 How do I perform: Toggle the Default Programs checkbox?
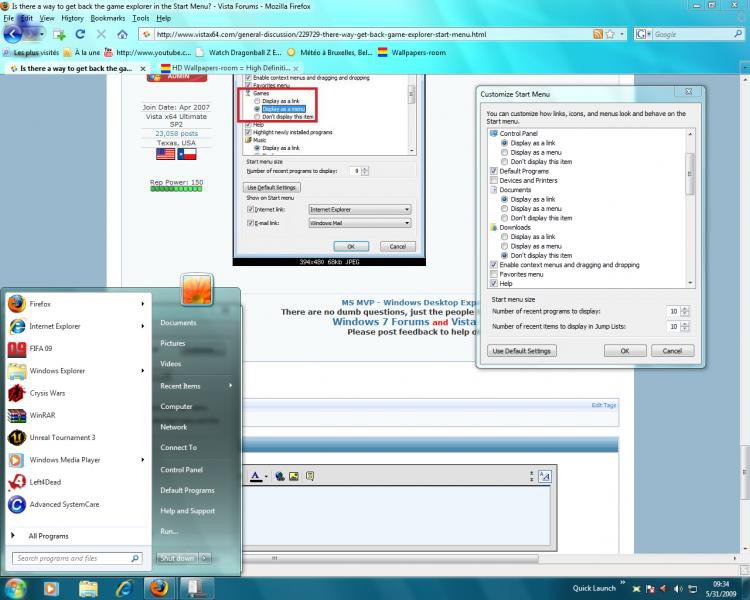point(494,171)
